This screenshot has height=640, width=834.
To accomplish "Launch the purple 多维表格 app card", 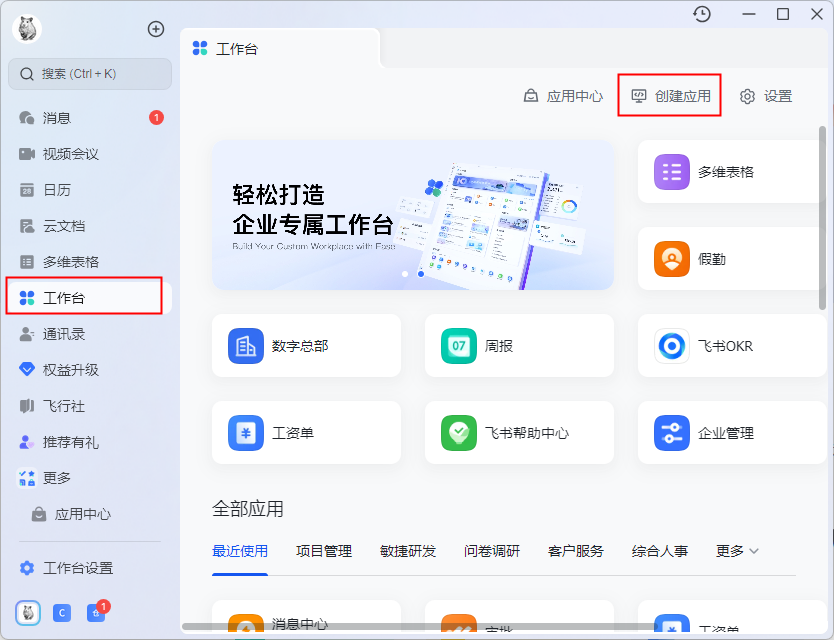I will pos(731,172).
